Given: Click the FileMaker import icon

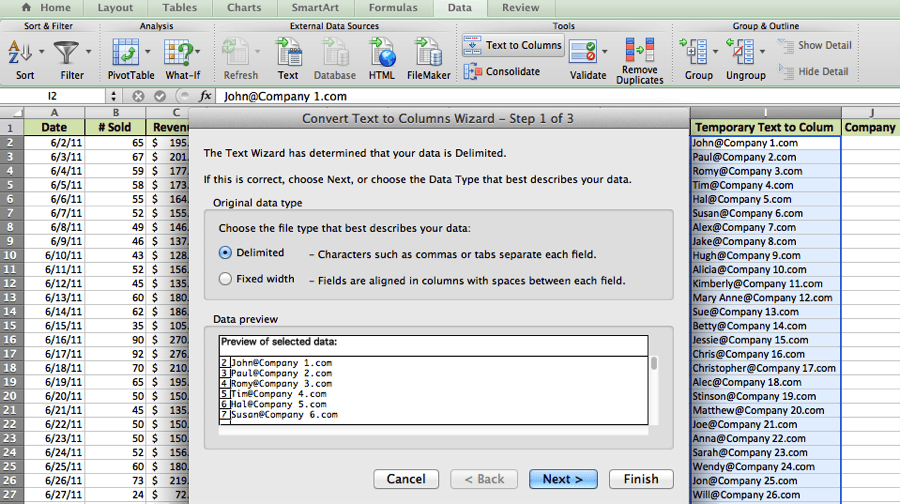Looking at the screenshot, I should tap(429, 51).
